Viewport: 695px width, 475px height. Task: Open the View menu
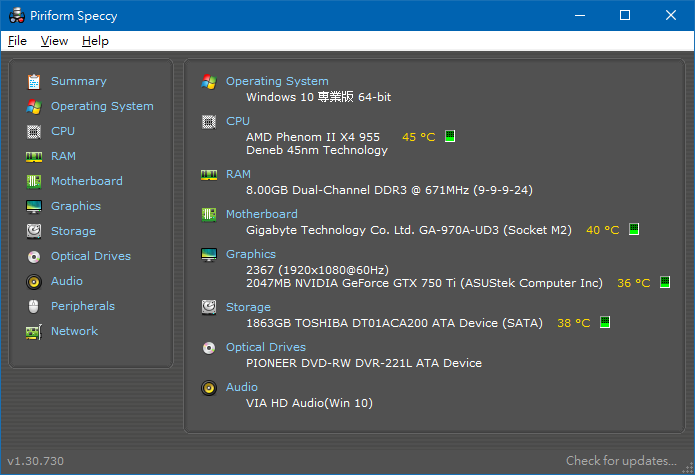[54, 41]
